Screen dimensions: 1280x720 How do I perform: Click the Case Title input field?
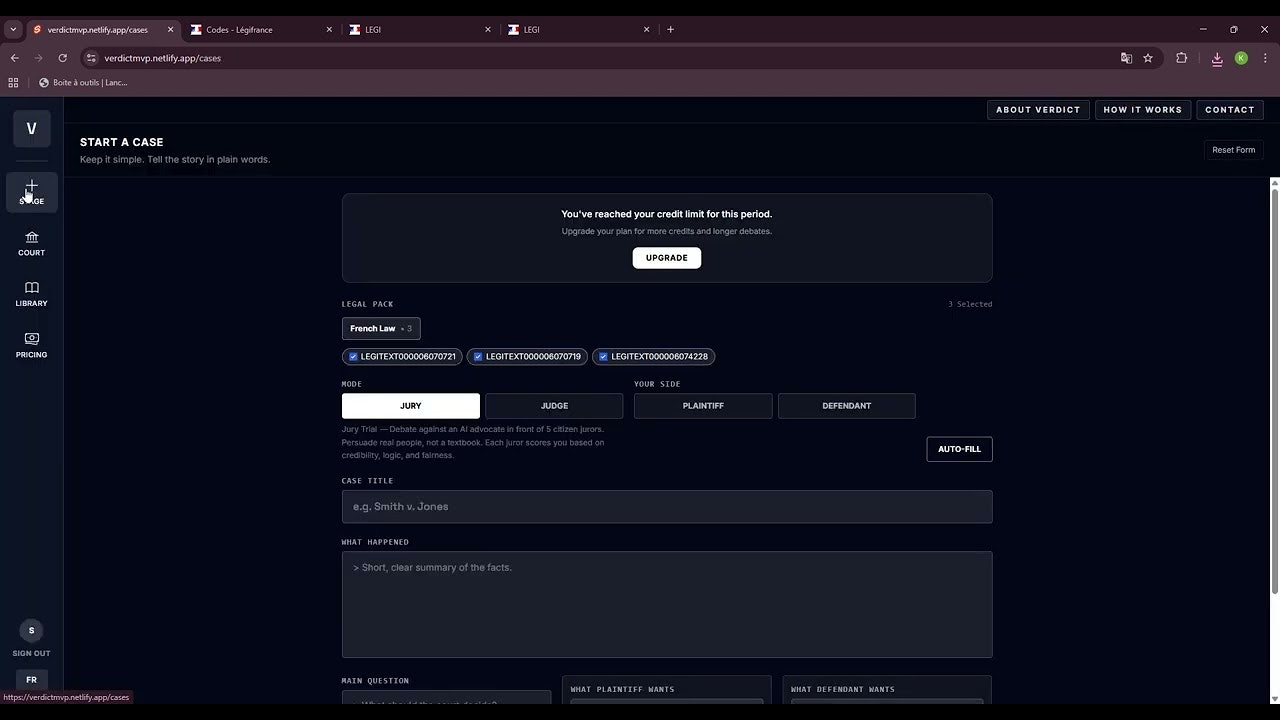click(x=667, y=507)
